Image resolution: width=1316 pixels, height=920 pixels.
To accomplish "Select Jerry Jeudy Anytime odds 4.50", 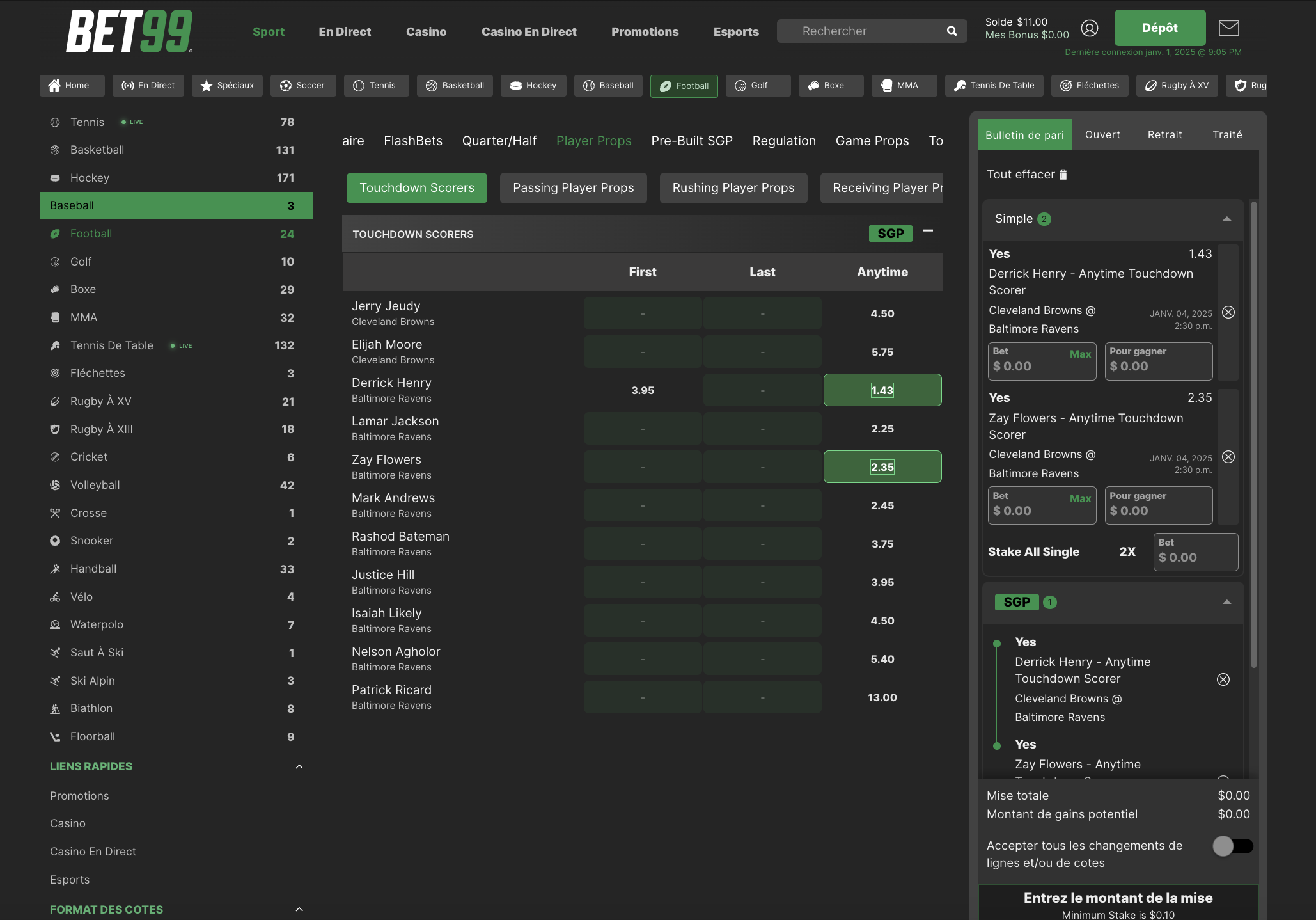I will 882,313.
